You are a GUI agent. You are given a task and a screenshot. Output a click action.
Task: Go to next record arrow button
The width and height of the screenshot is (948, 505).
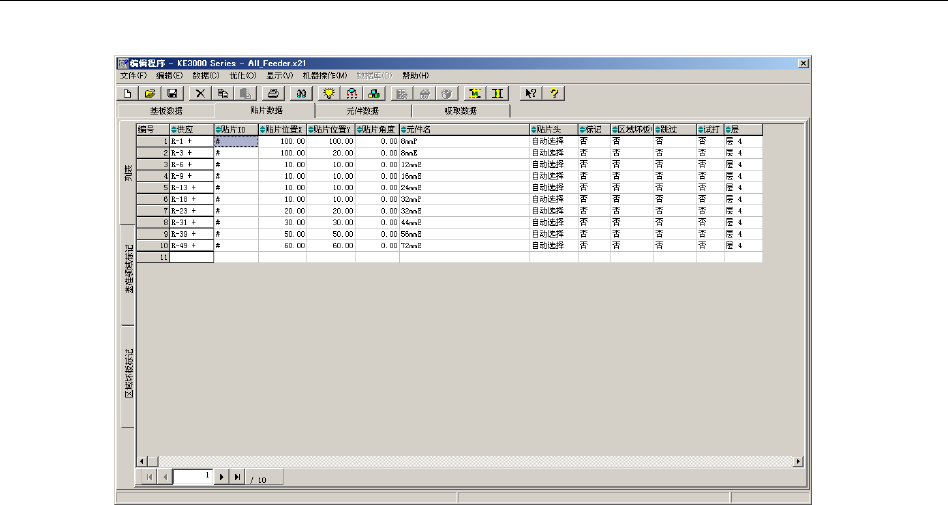click(222, 478)
